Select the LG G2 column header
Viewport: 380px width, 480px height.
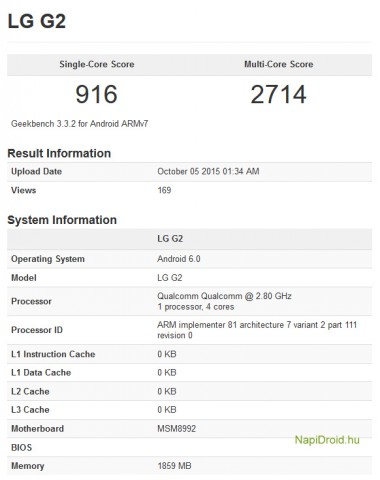[170, 239]
